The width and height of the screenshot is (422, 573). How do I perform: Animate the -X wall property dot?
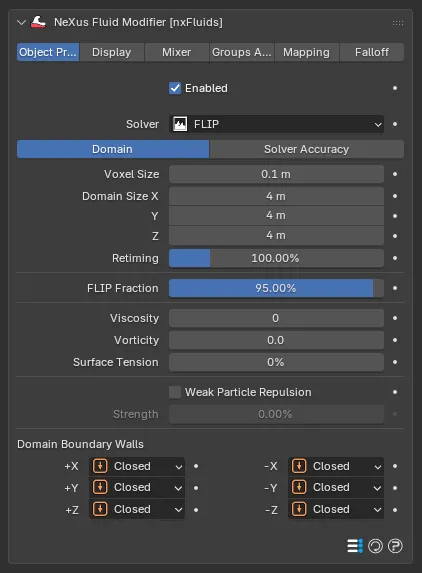(x=395, y=466)
